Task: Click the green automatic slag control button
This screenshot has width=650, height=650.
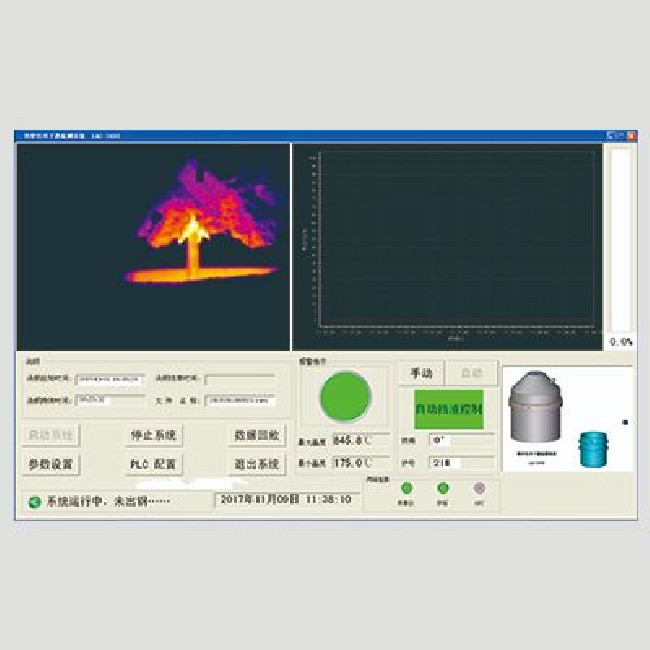Action: [x=447, y=410]
